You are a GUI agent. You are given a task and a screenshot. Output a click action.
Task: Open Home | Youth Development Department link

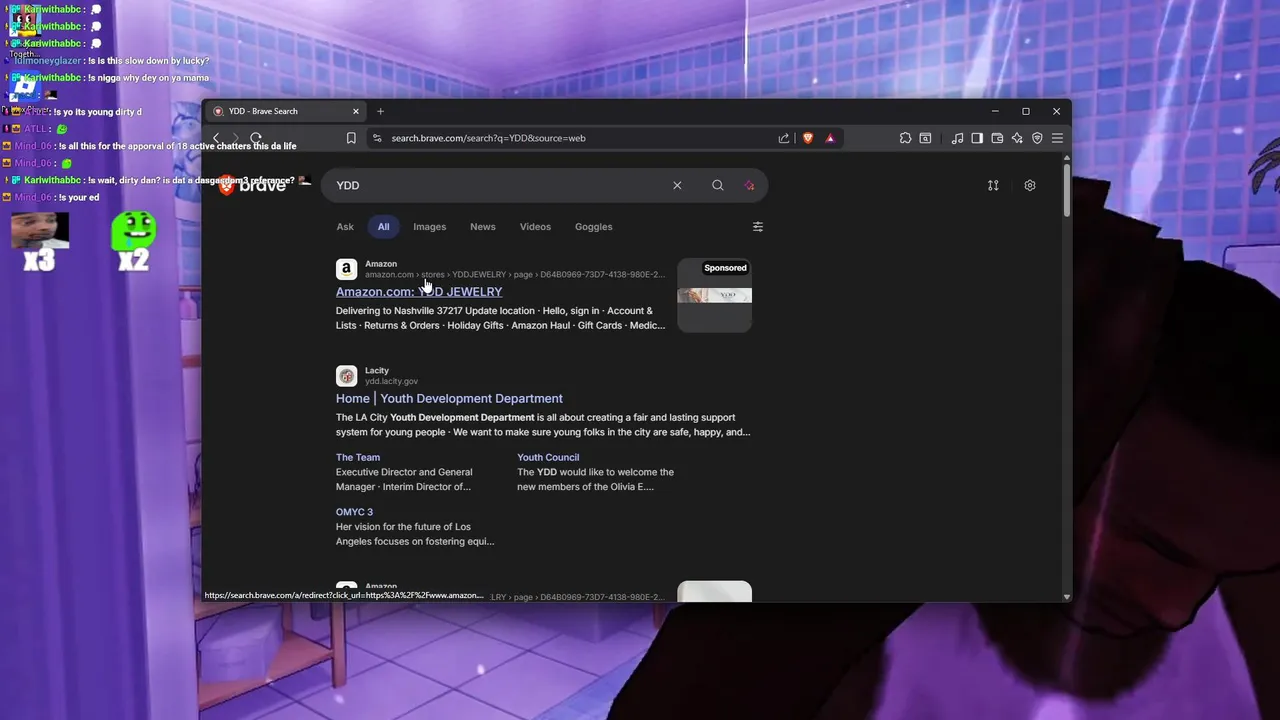click(x=449, y=398)
